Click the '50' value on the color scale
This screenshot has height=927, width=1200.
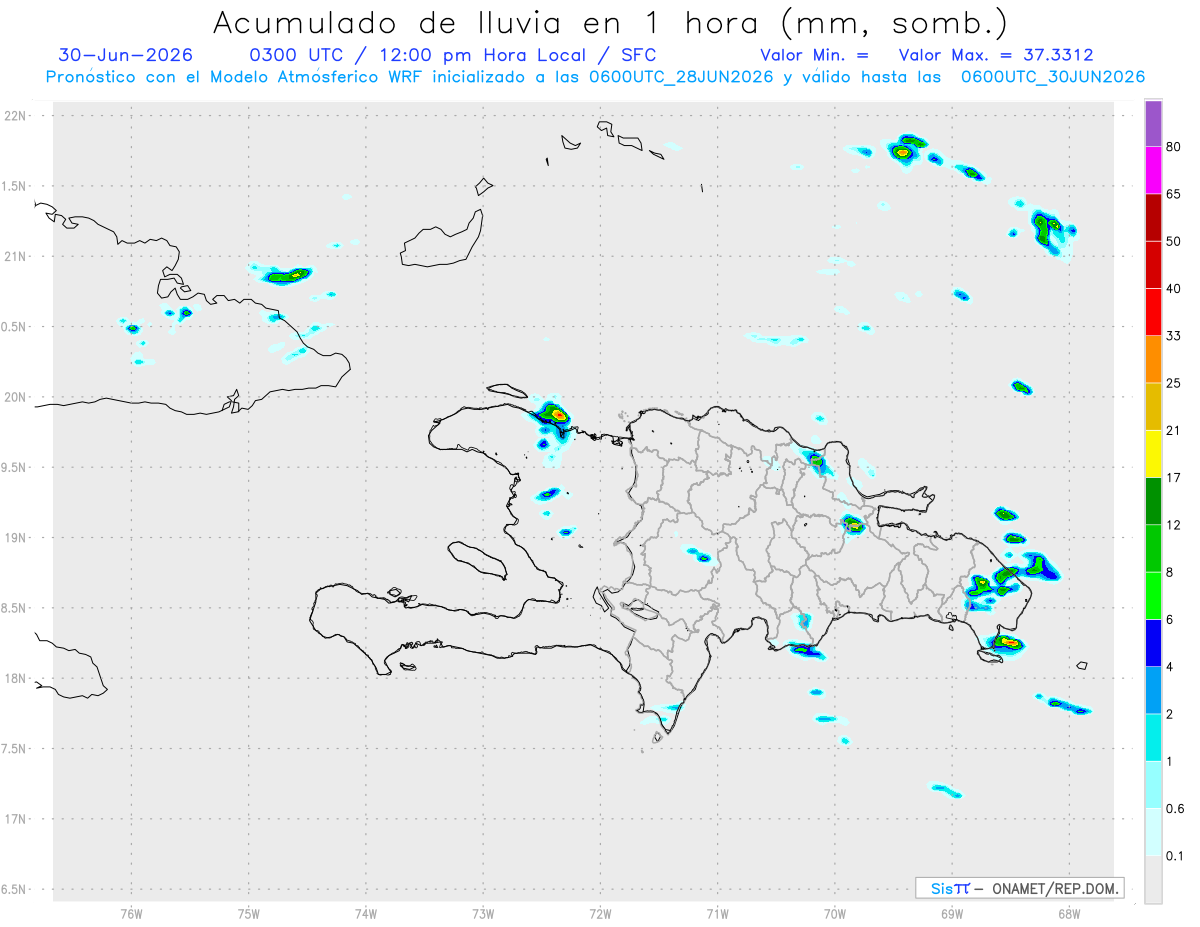click(1174, 242)
